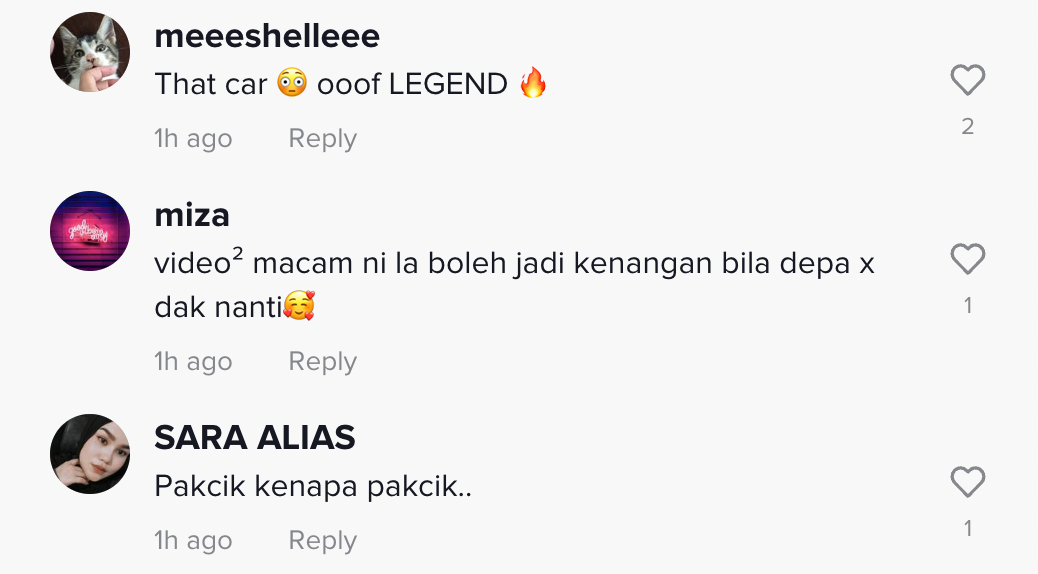Click '1h ago' timestamp under SARA ALIAS's comment
This screenshot has height=574, width=1038.
(x=193, y=540)
